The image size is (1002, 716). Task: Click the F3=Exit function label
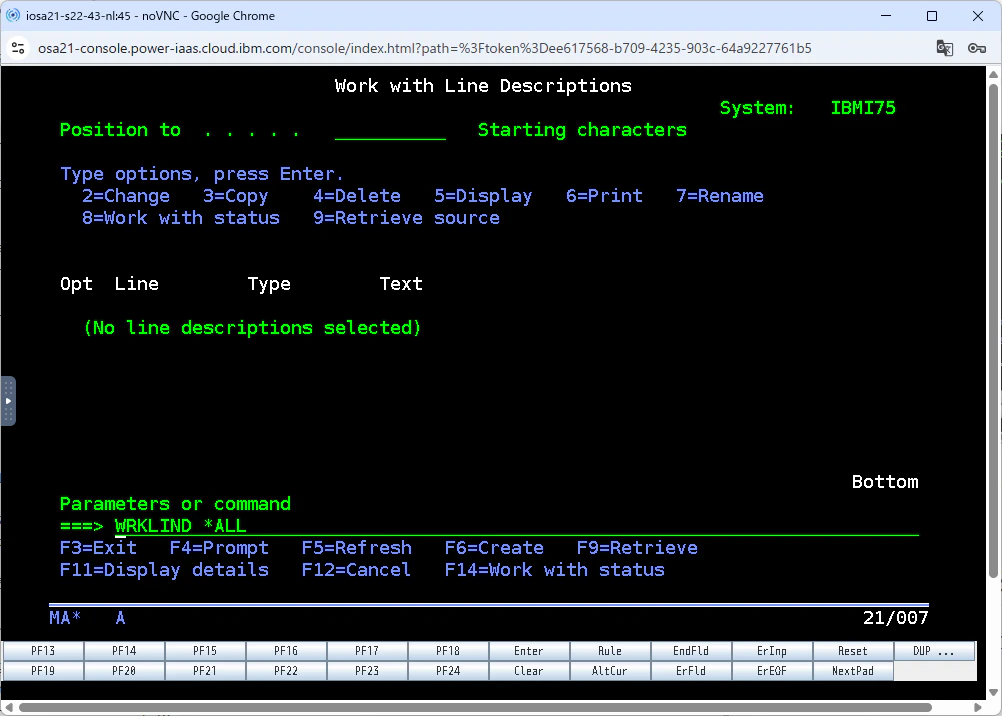tap(98, 548)
